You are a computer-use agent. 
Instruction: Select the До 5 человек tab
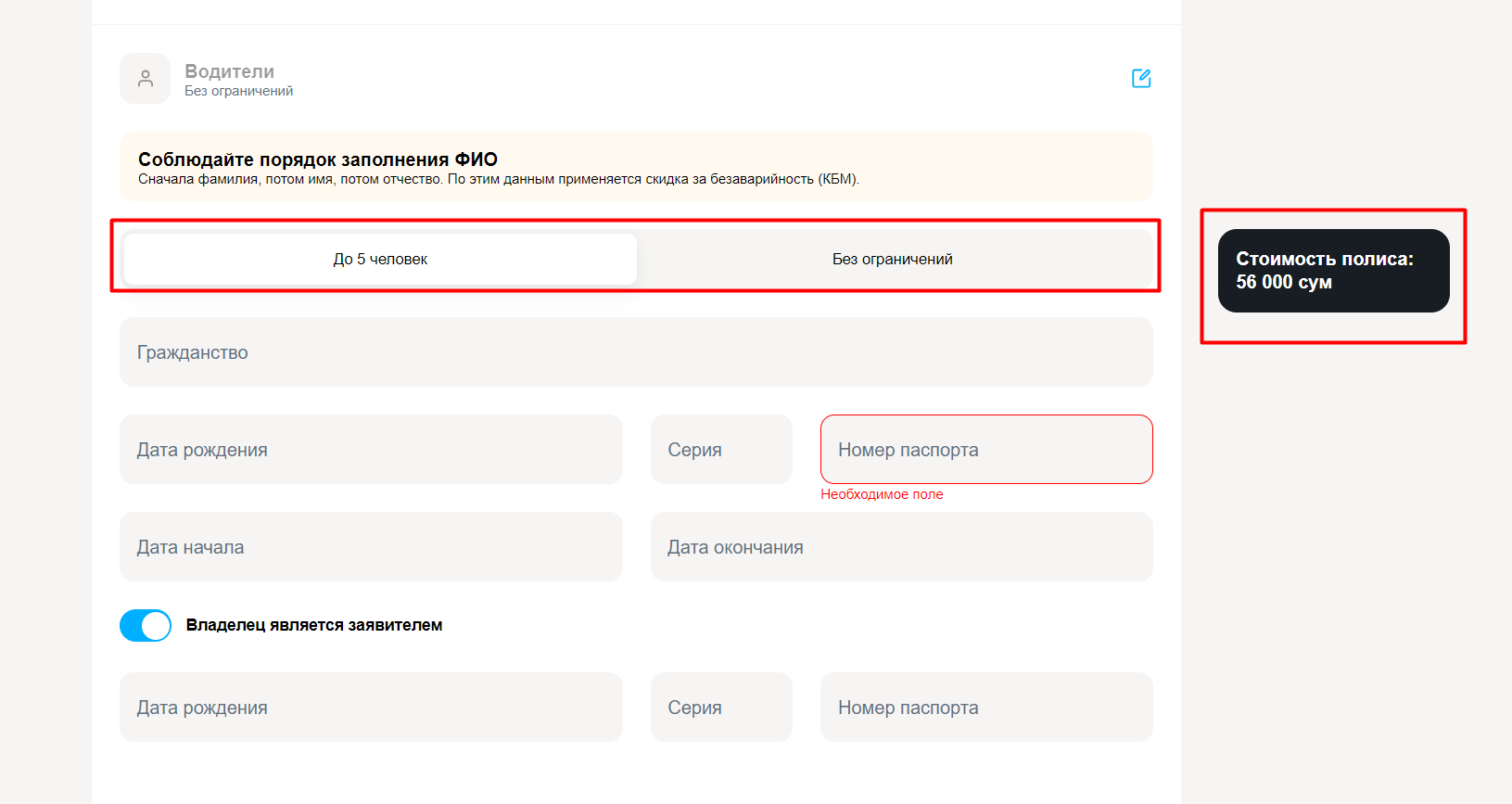pos(380,259)
